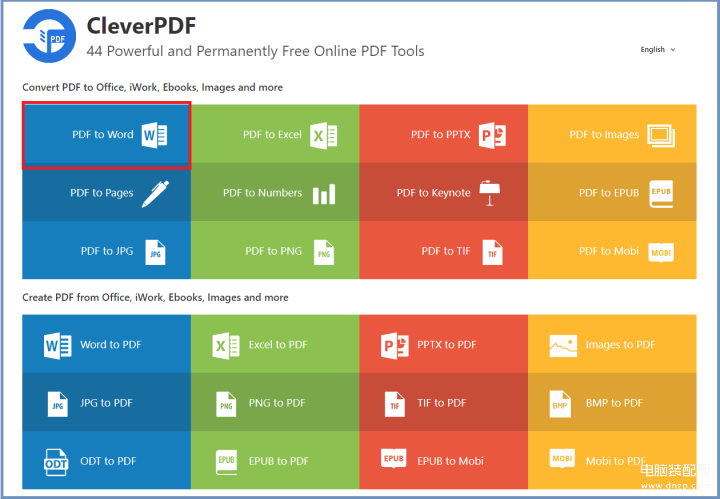Click the picture icon in Images to PDF
This screenshot has height=499, width=720.
(x=563, y=346)
